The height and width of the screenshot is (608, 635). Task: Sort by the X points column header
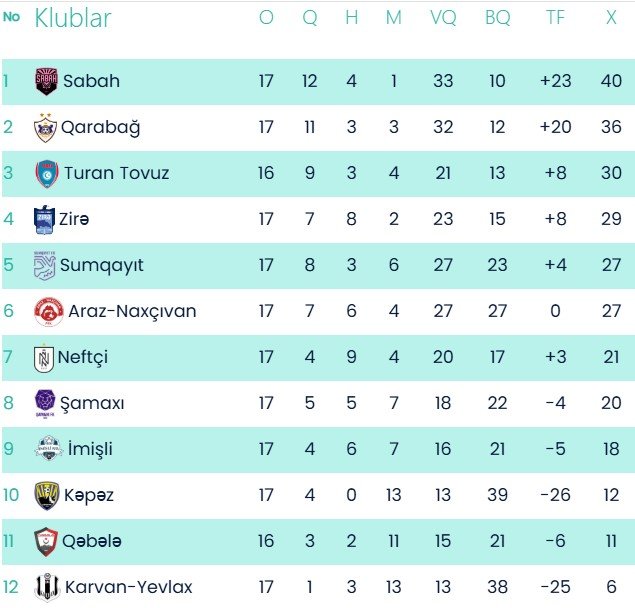click(x=610, y=18)
